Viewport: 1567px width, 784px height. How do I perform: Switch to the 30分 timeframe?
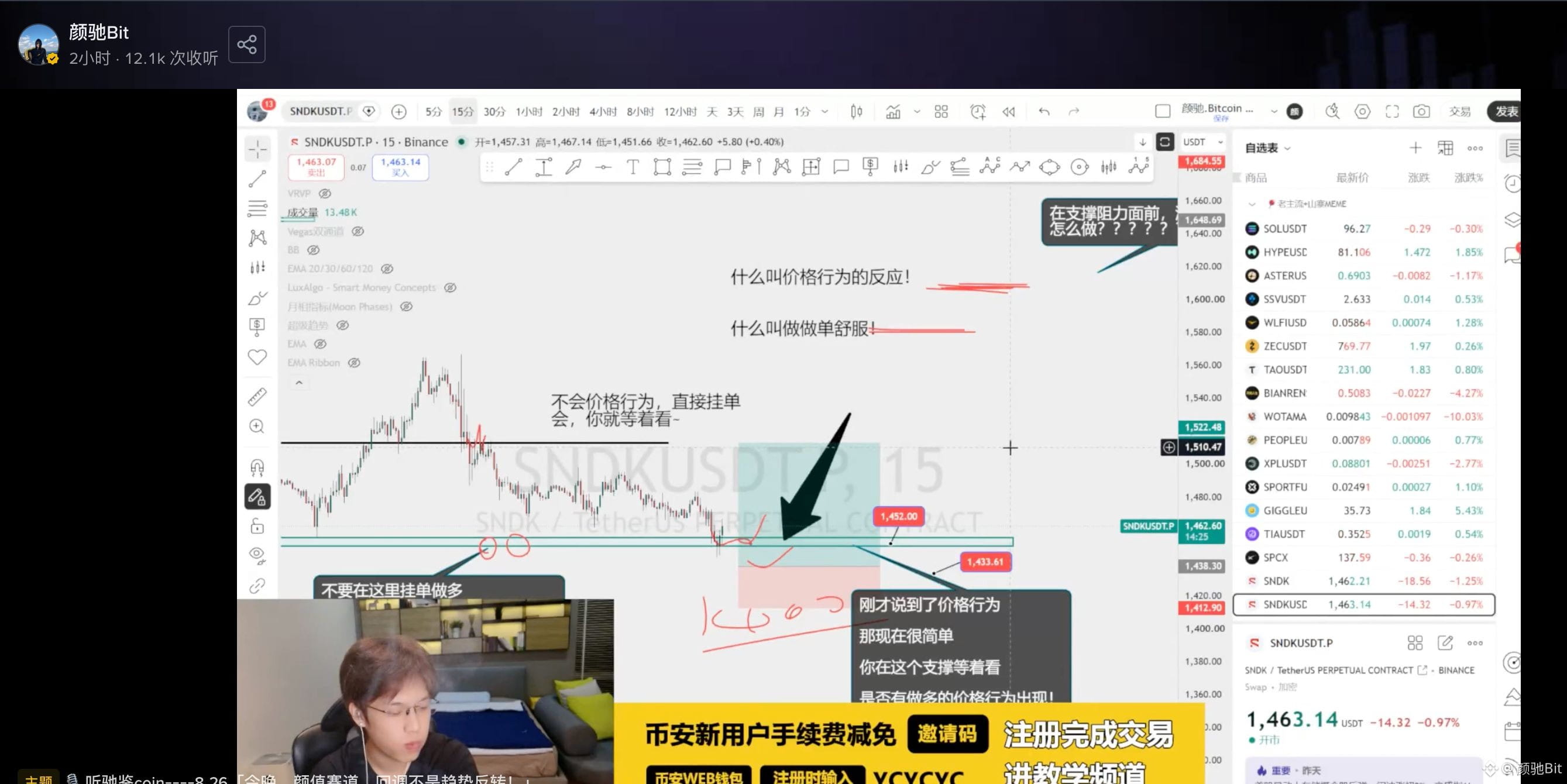(x=494, y=111)
